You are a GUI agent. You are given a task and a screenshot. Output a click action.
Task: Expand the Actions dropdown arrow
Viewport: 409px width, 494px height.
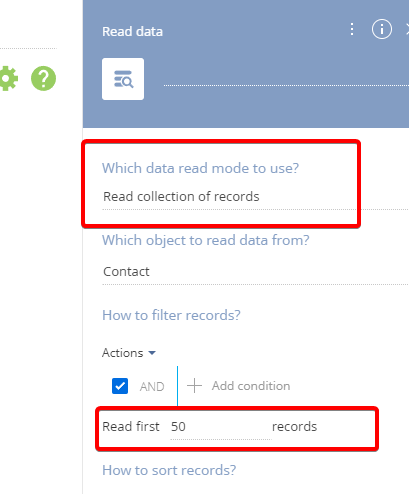(x=152, y=353)
